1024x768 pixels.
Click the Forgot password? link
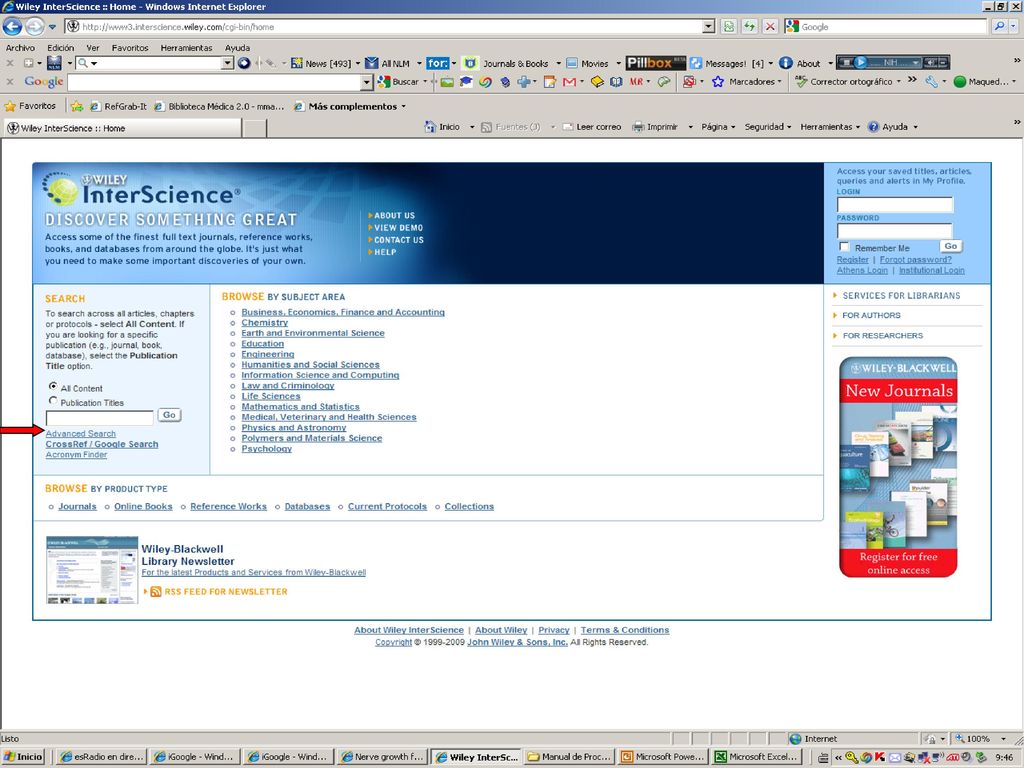916,259
